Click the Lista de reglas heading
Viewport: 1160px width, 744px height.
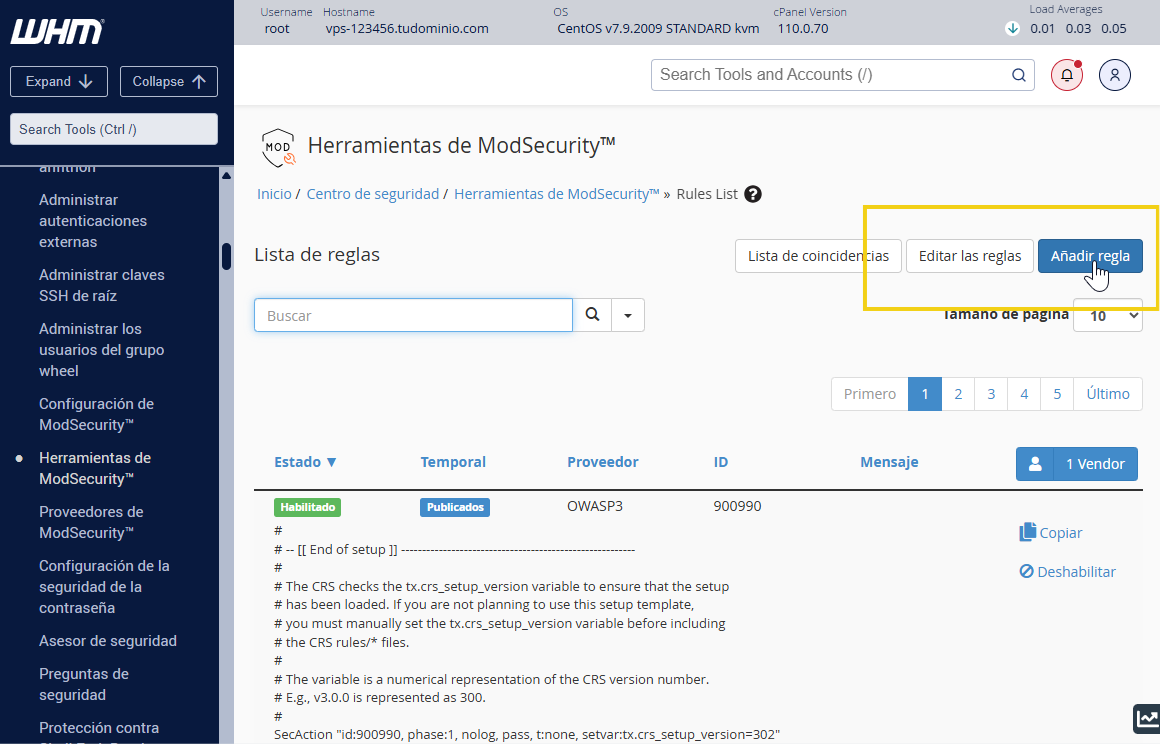click(317, 254)
